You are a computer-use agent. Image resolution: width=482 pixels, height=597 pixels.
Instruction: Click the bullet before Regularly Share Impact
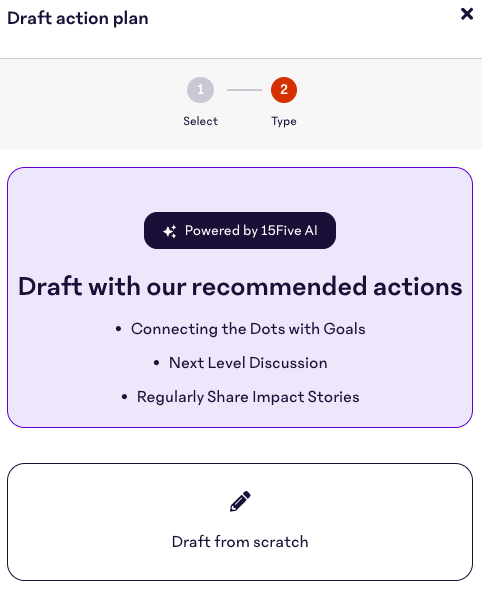tap(124, 397)
